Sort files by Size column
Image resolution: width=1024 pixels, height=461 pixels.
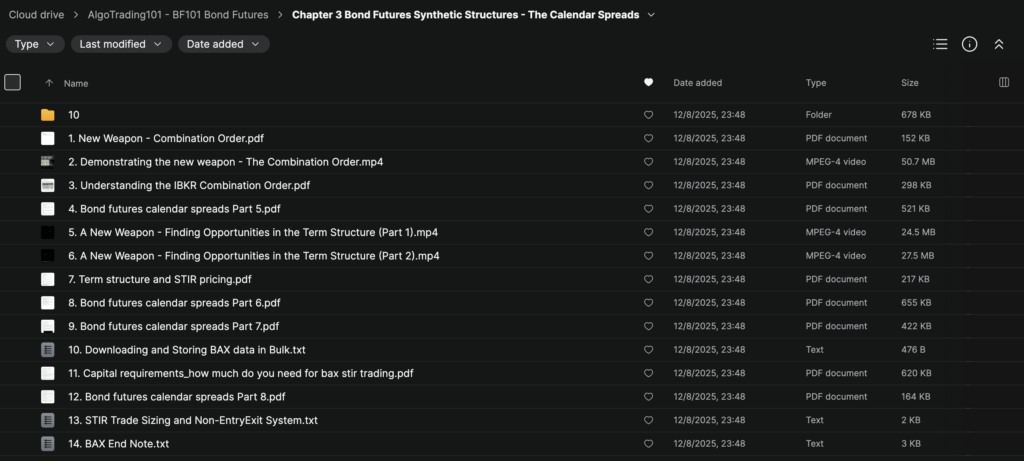coord(910,83)
